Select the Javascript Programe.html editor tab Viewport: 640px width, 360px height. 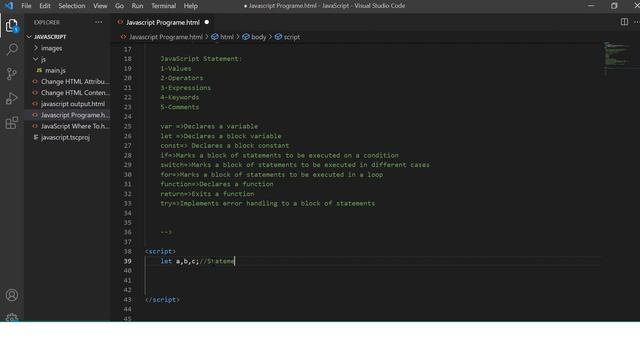(x=163, y=22)
